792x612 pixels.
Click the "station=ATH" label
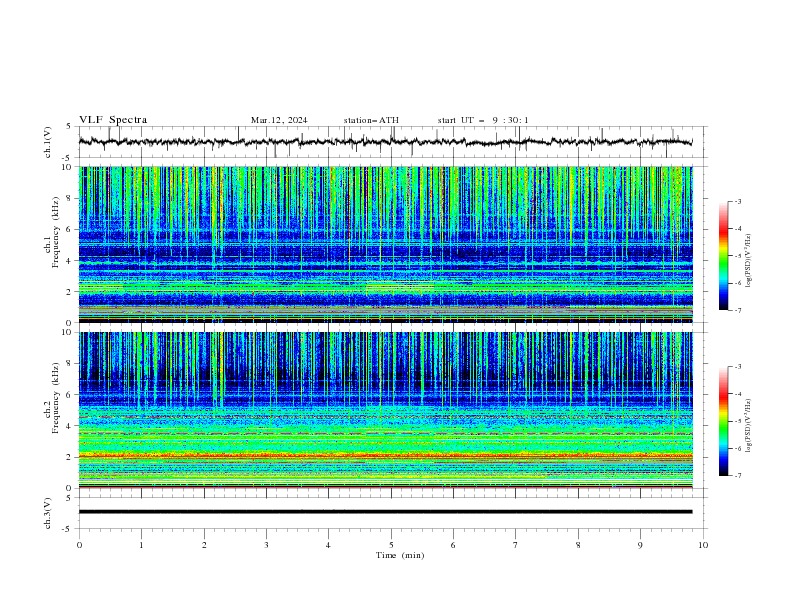click(x=371, y=120)
